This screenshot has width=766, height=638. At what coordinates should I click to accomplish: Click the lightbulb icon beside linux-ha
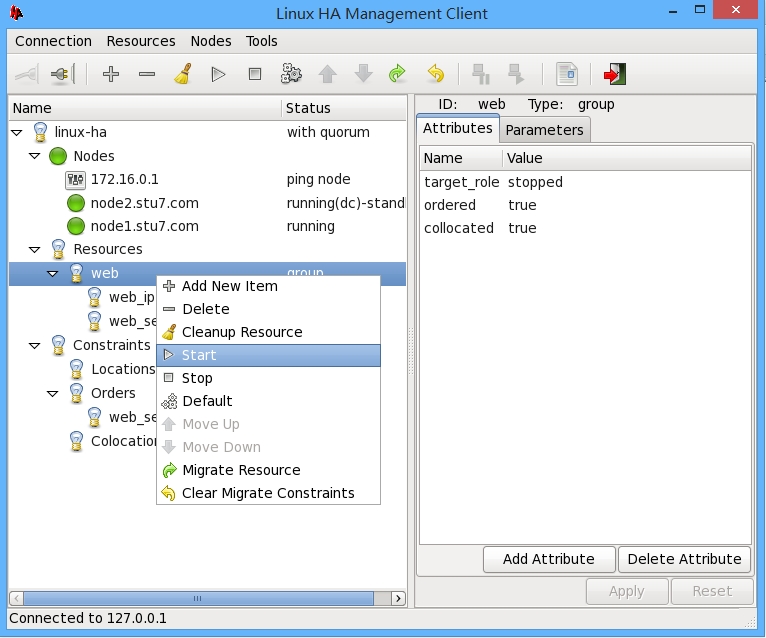click(x=40, y=132)
